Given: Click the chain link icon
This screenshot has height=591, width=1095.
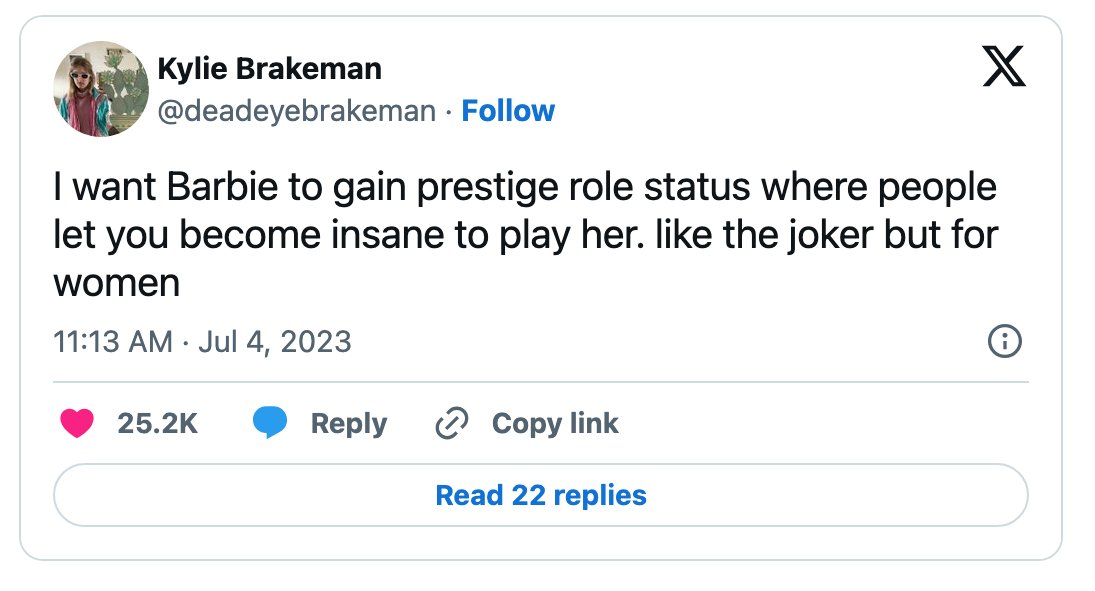Looking at the screenshot, I should pyautogui.click(x=452, y=423).
